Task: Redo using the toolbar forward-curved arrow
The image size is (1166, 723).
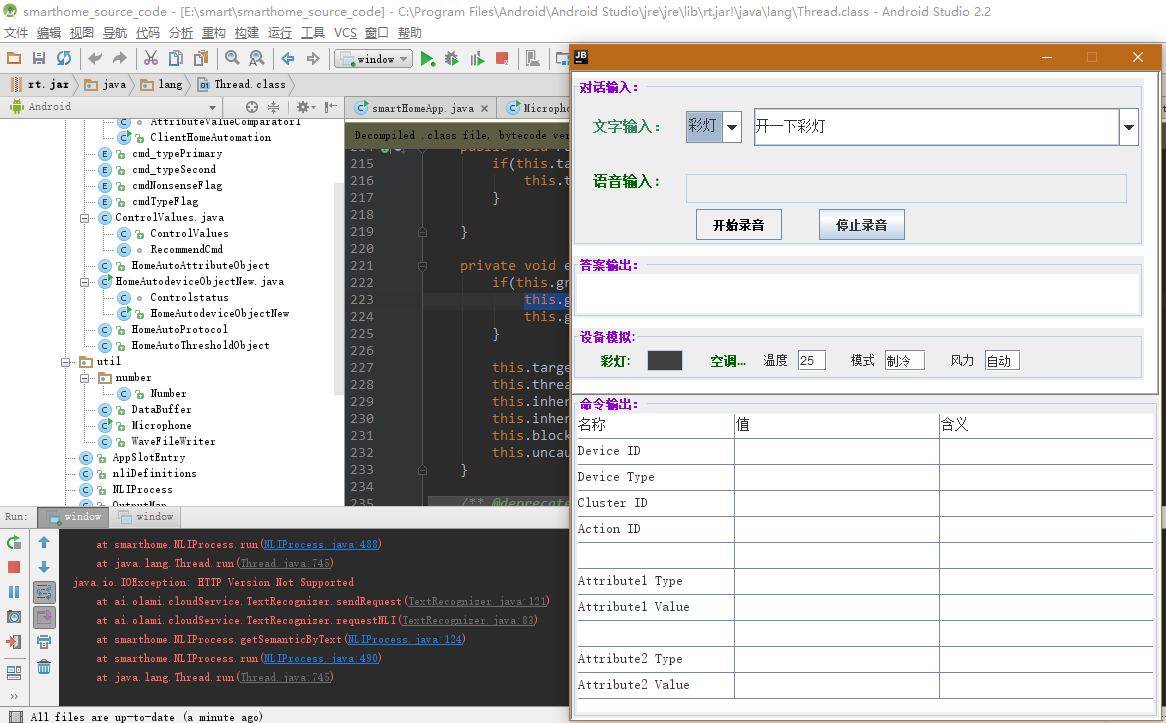Action: tap(120, 58)
